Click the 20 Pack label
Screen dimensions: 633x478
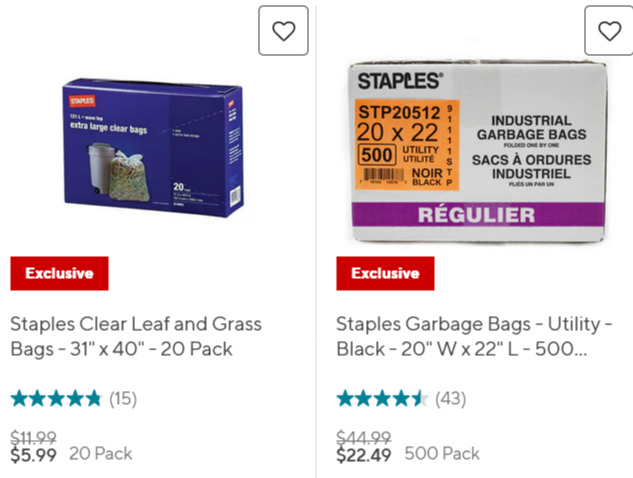coord(101,454)
